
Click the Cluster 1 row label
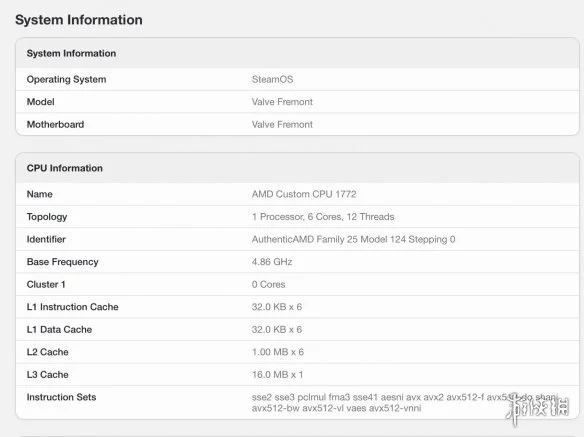point(46,284)
